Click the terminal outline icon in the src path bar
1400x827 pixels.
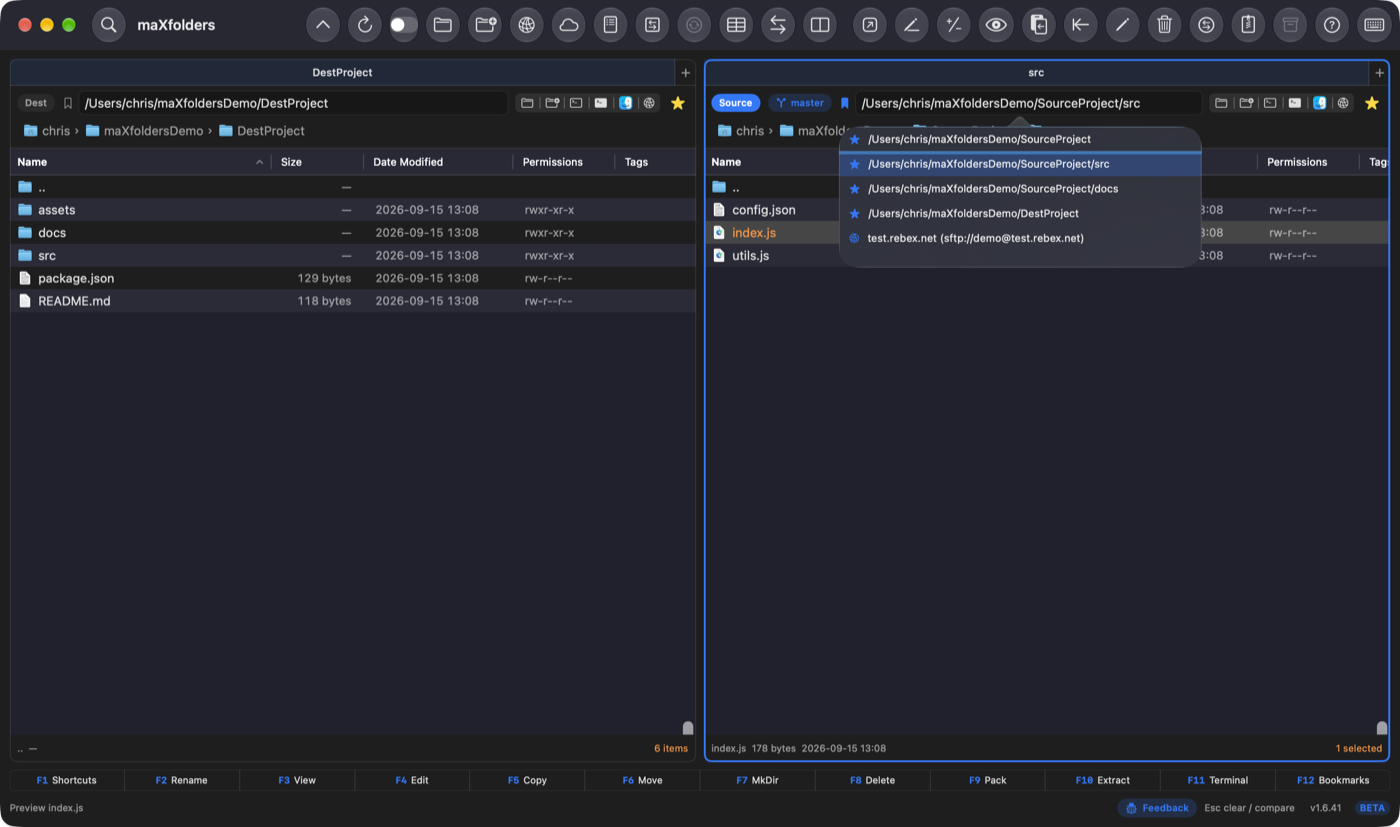click(1270, 103)
